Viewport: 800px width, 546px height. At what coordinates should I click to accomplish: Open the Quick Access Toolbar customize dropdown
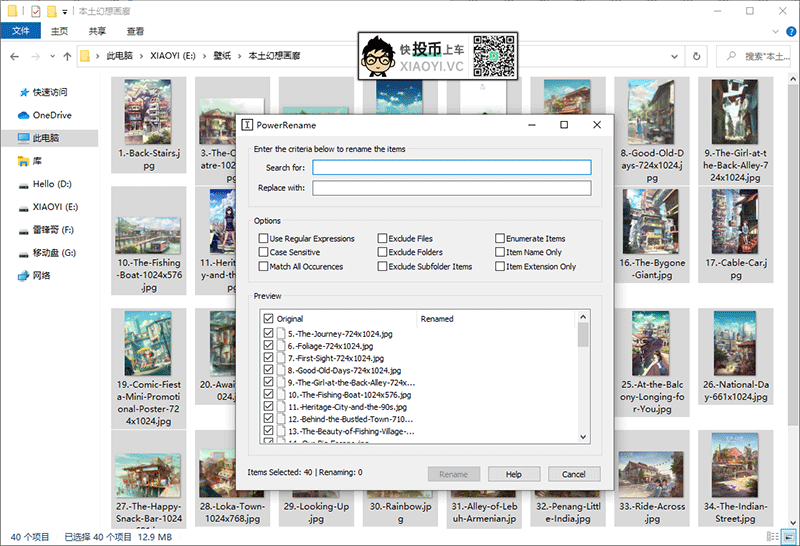point(65,12)
